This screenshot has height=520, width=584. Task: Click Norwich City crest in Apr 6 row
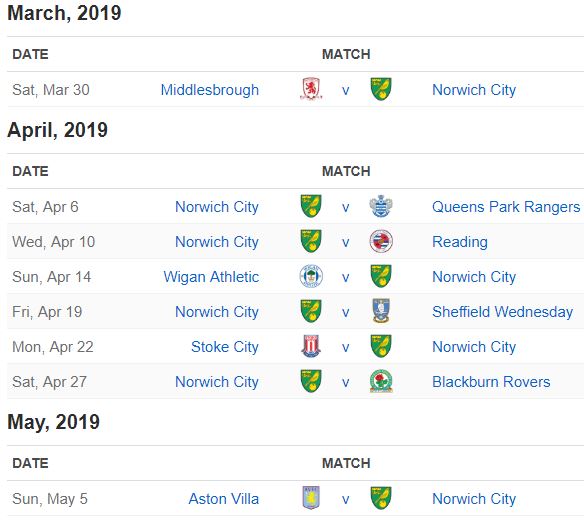tap(311, 206)
